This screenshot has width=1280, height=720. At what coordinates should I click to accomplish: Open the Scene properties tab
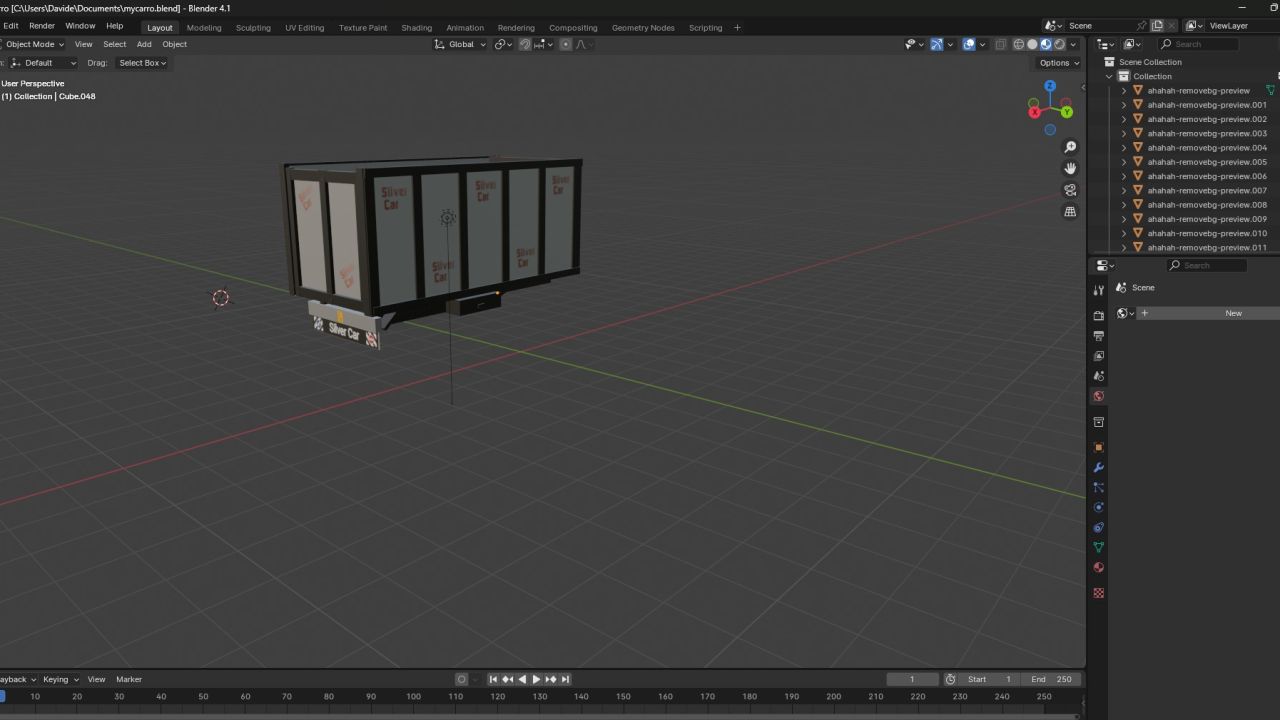pos(1099,376)
